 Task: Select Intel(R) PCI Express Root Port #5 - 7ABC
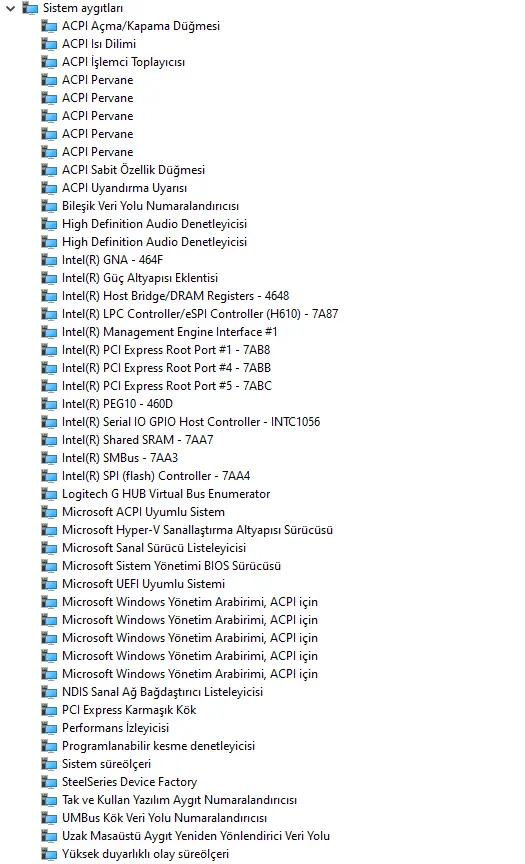(167, 386)
